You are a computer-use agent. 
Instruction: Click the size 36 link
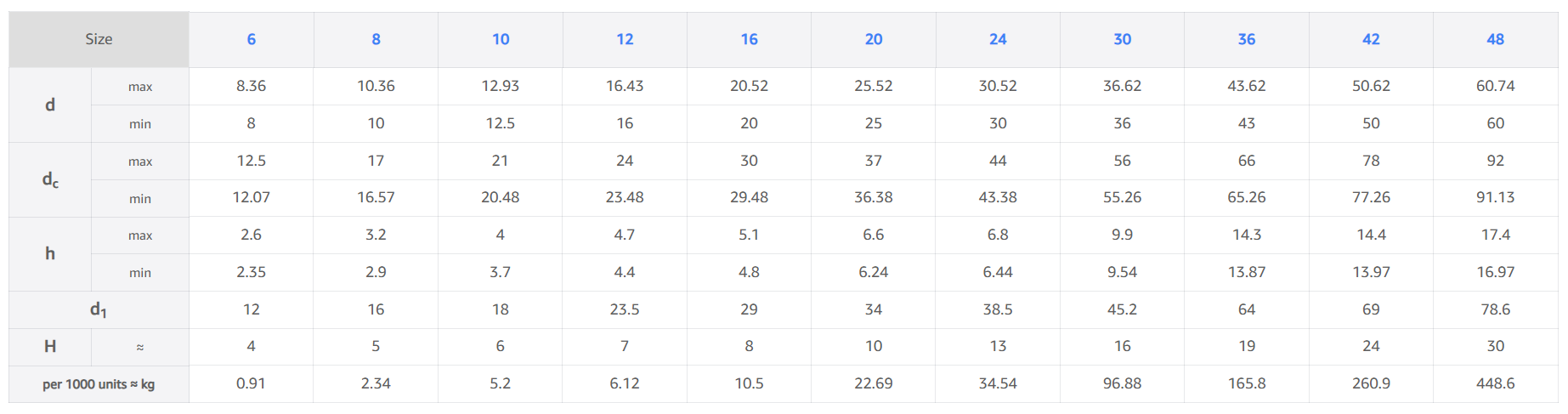coord(1247,39)
